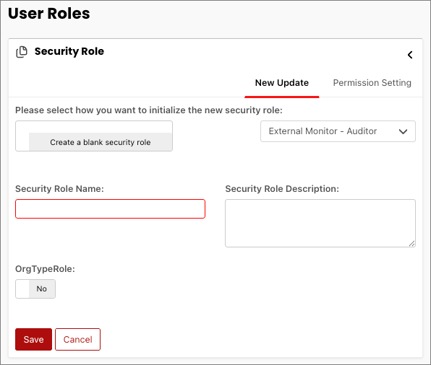Switch to the New Update tab

tap(282, 83)
